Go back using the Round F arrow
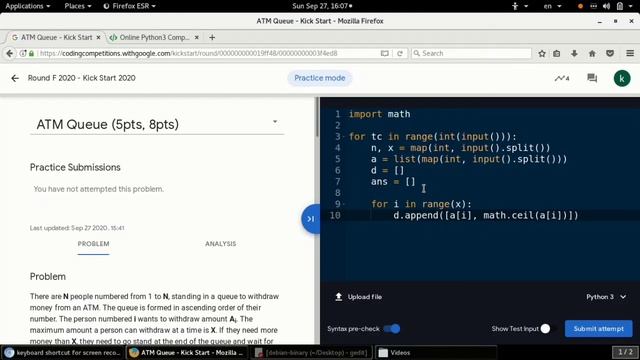 pyautogui.click(x=15, y=78)
